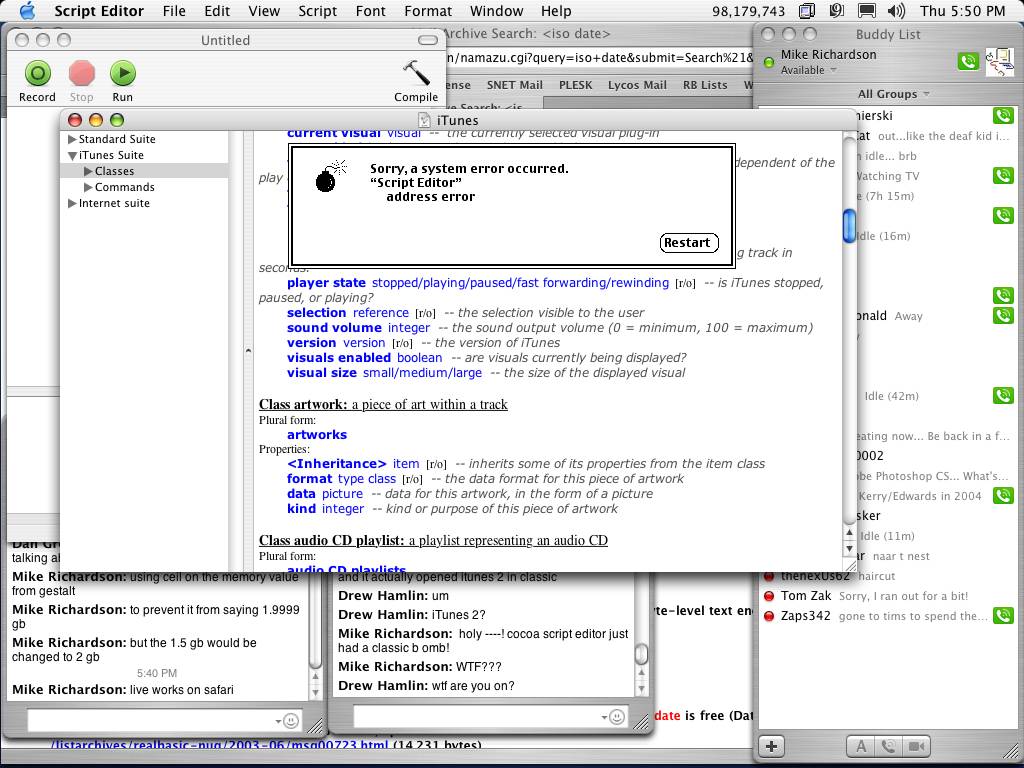The width and height of the screenshot is (1024, 768).
Task: Click the pane splitter handle in iTunes dictionary
Action: point(248,351)
